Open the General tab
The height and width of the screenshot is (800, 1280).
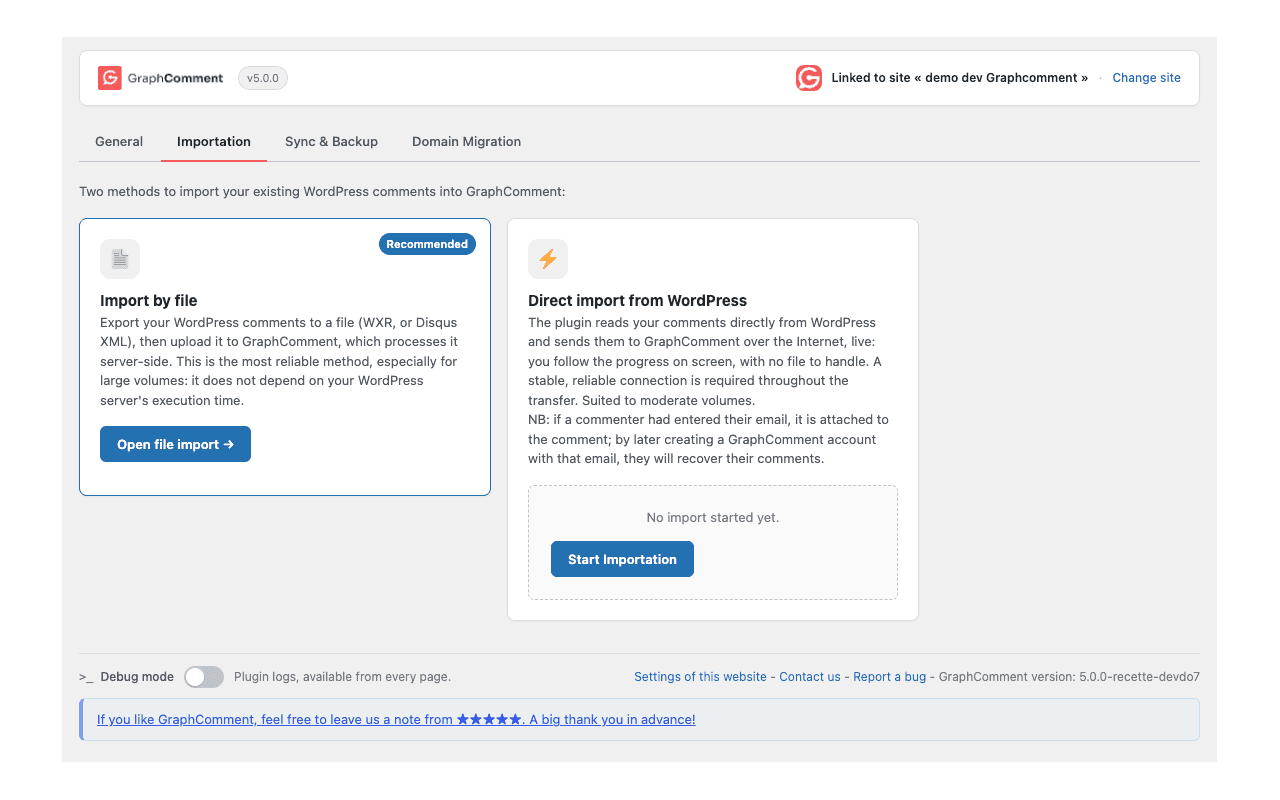coord(119,142)
